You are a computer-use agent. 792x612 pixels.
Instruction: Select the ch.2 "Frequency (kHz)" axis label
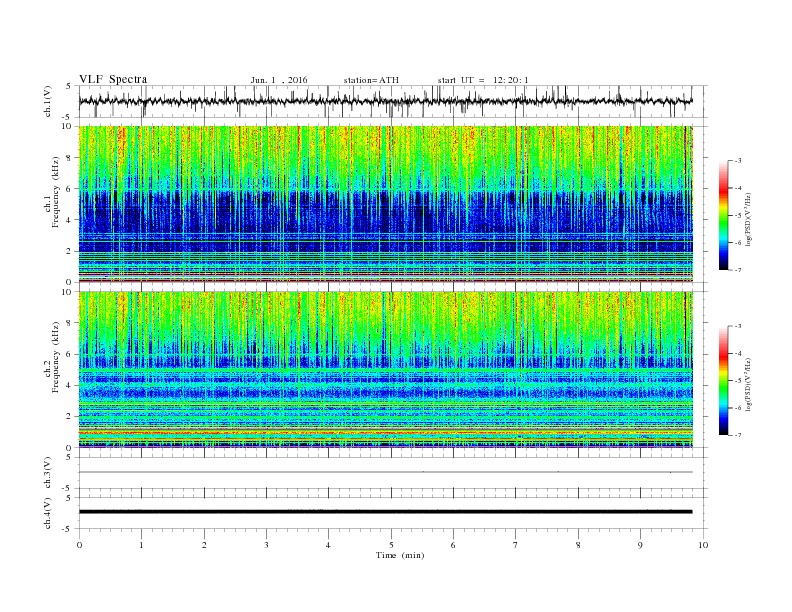(x=55, y=358)
